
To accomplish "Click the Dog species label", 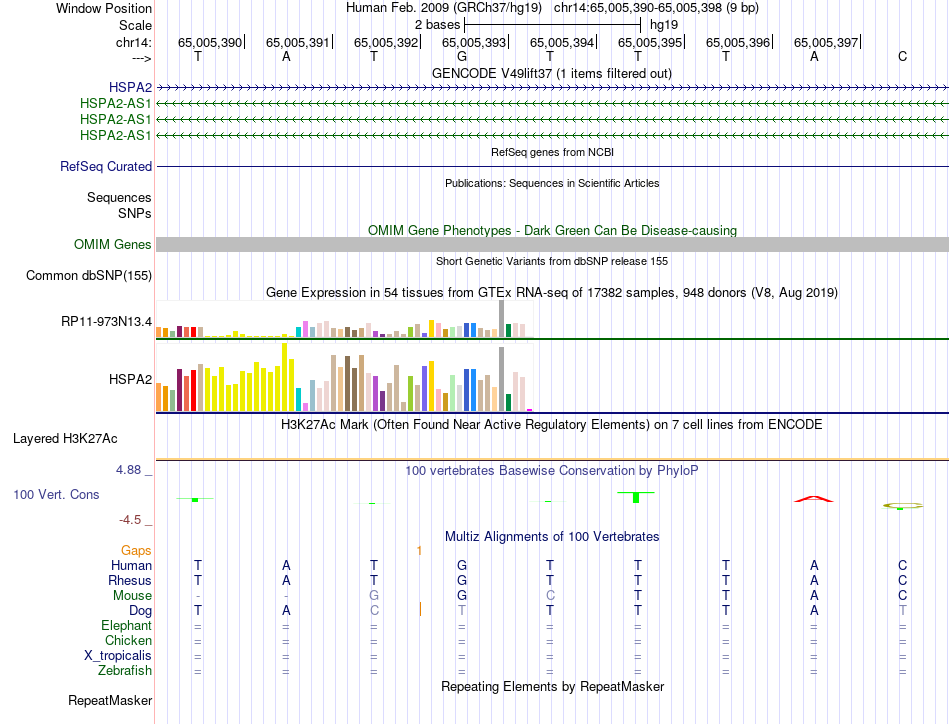I will pyautogui.click(x=141, y=611).
